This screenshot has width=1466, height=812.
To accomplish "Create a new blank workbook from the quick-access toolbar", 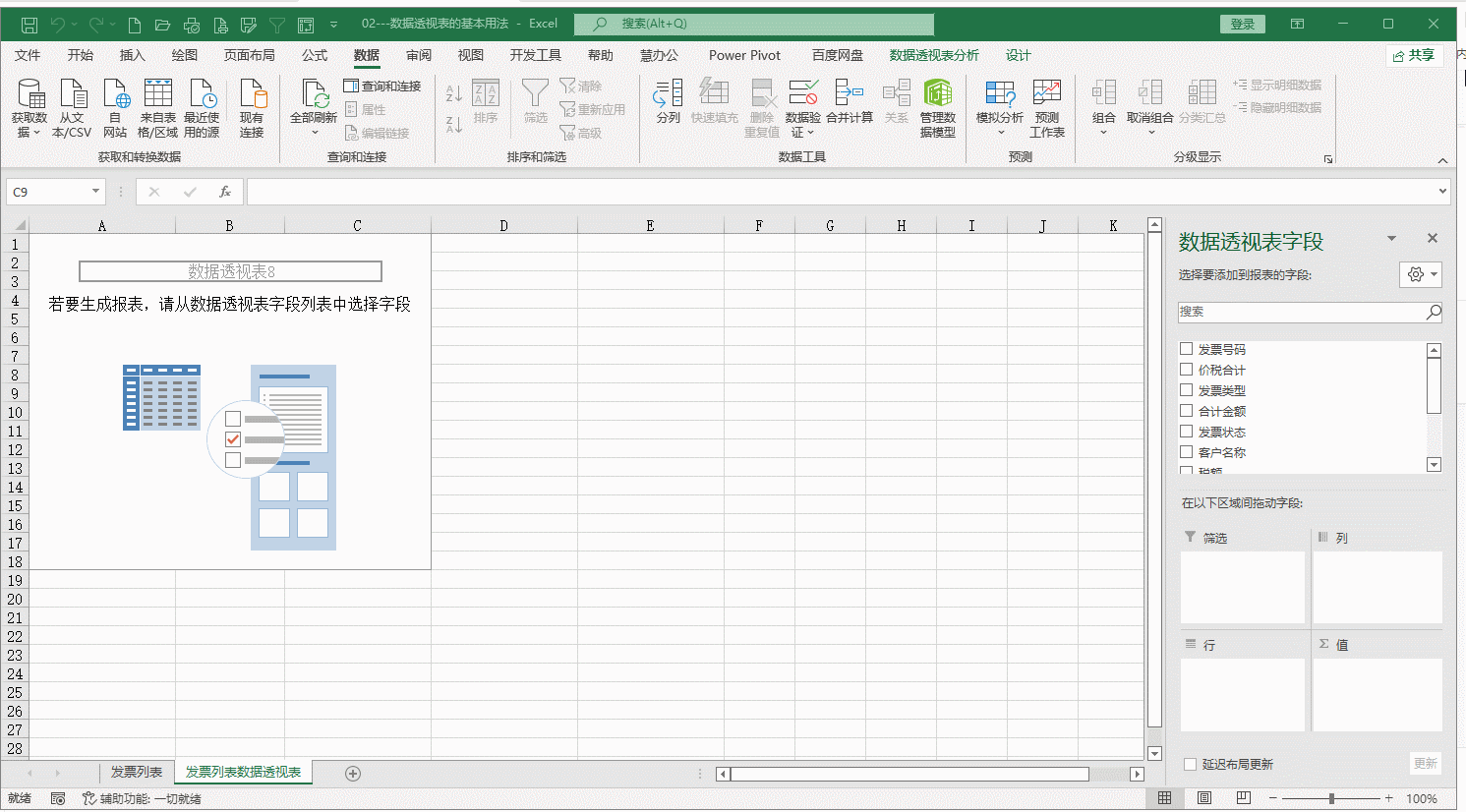I will tap(135, 24).
